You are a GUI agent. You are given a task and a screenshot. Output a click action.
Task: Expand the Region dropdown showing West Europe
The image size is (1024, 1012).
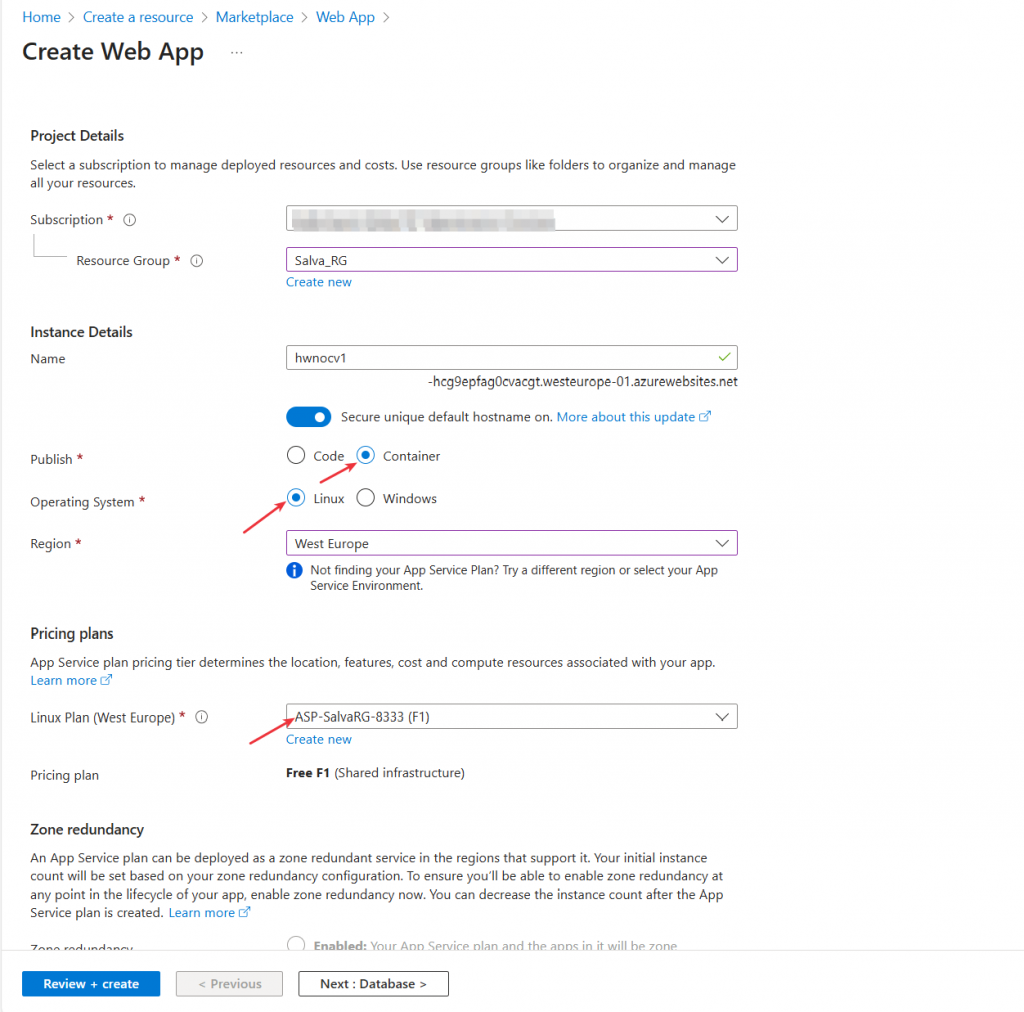coord(722,543)
